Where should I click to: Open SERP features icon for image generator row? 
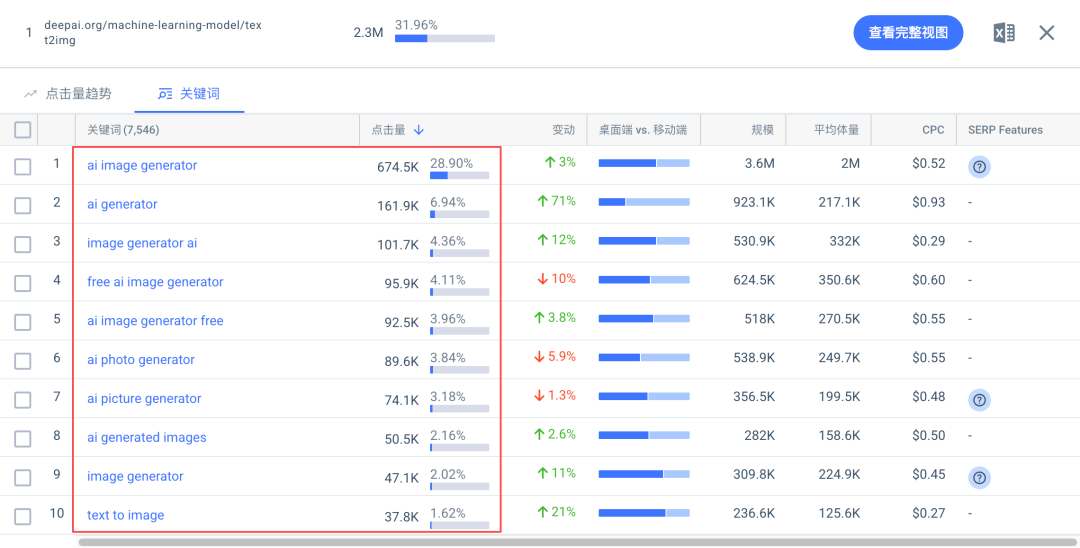[979, 477]
